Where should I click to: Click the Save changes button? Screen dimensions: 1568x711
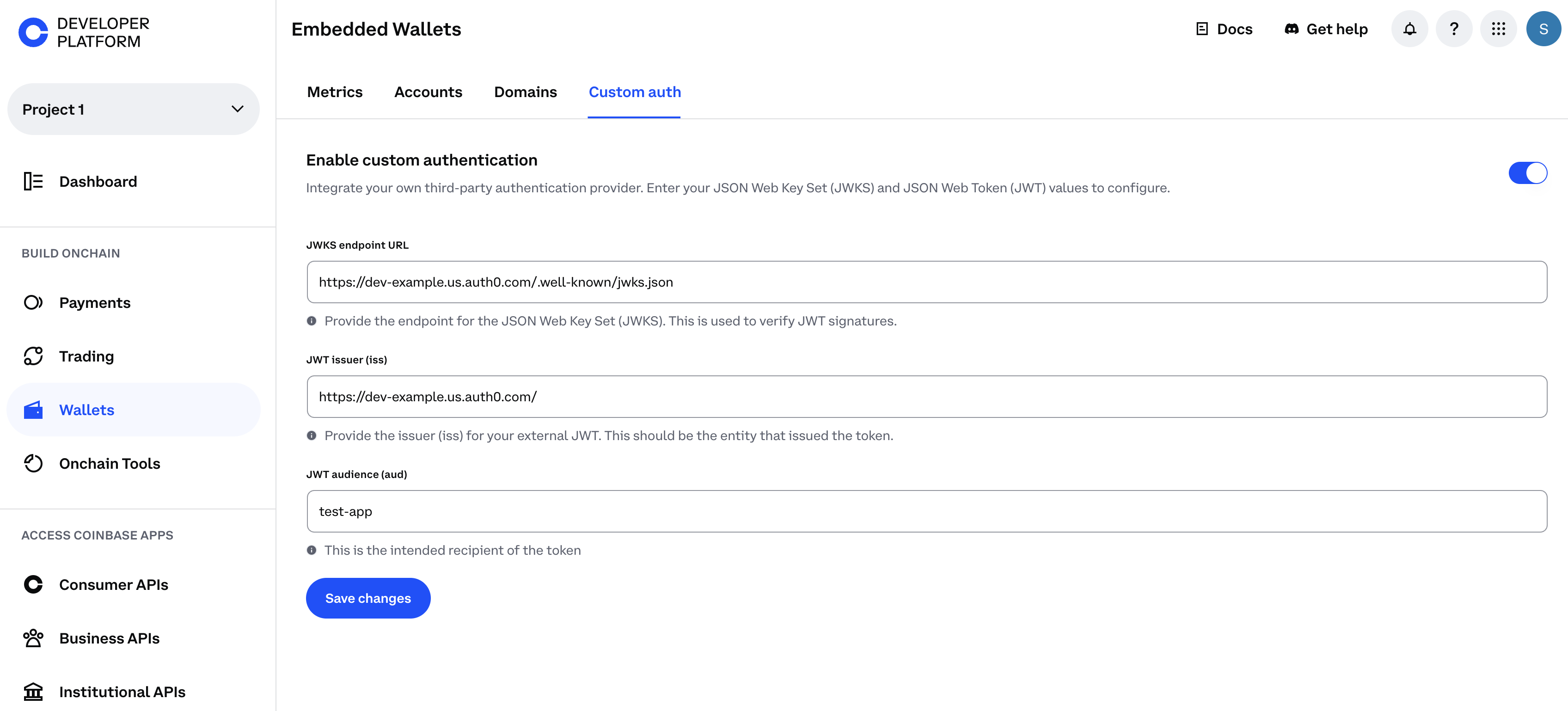point(367,598)
